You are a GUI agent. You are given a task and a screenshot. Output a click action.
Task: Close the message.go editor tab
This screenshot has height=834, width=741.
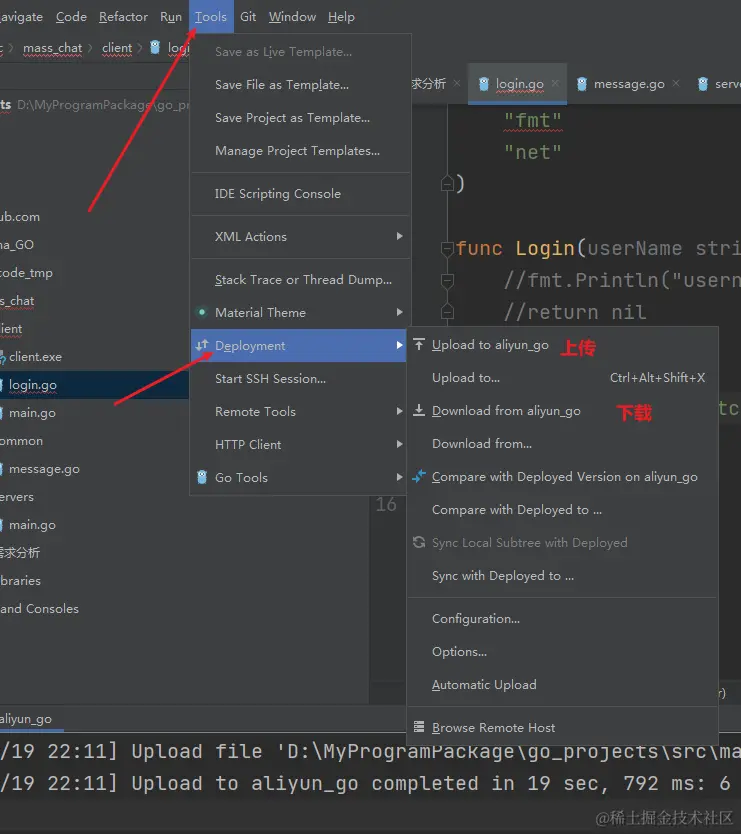(676, 84)
